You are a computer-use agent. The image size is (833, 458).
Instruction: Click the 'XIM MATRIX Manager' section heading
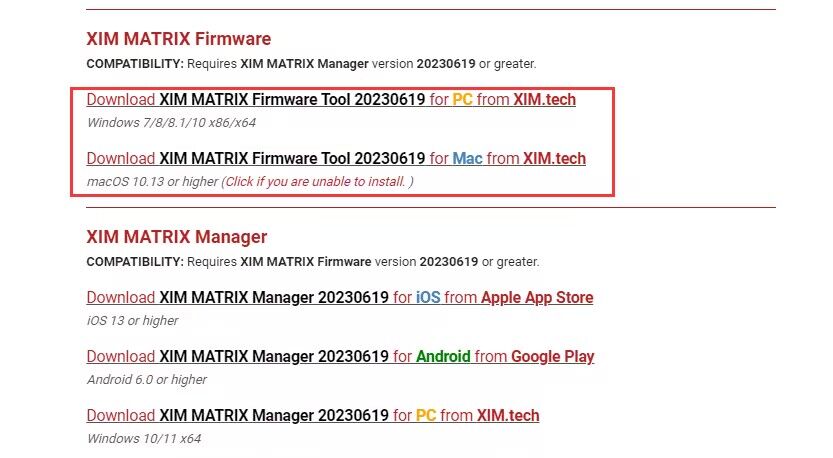pos(177,237)
